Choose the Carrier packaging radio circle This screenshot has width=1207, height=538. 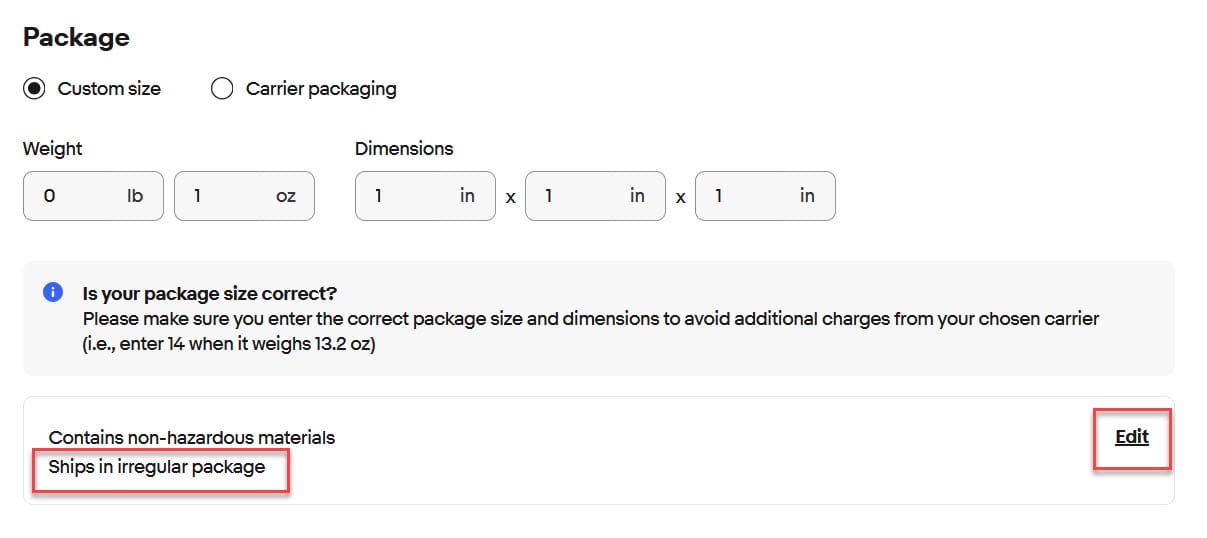(222, 89)
